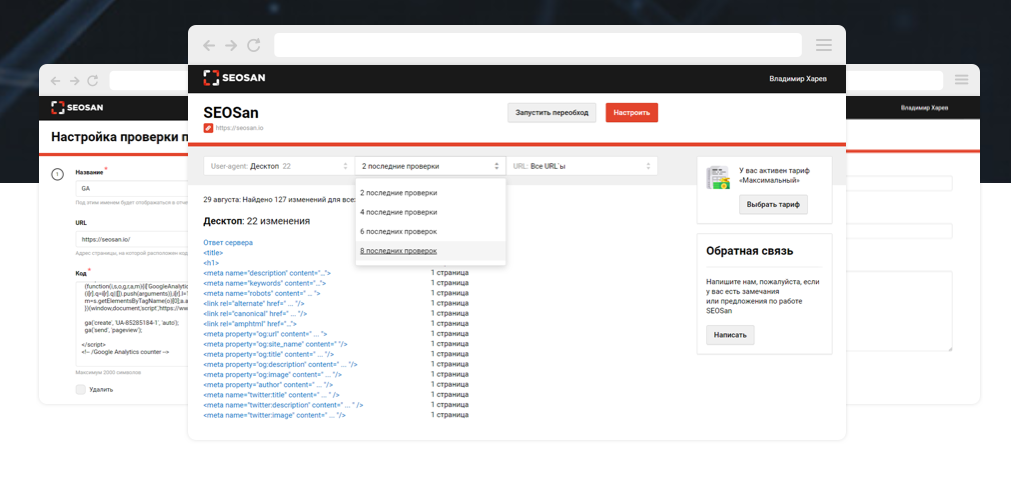The height and width of the screenshot is (489, 1011).
Task: Click URL field with https://seosan.io/
Action: pos(132,239)
